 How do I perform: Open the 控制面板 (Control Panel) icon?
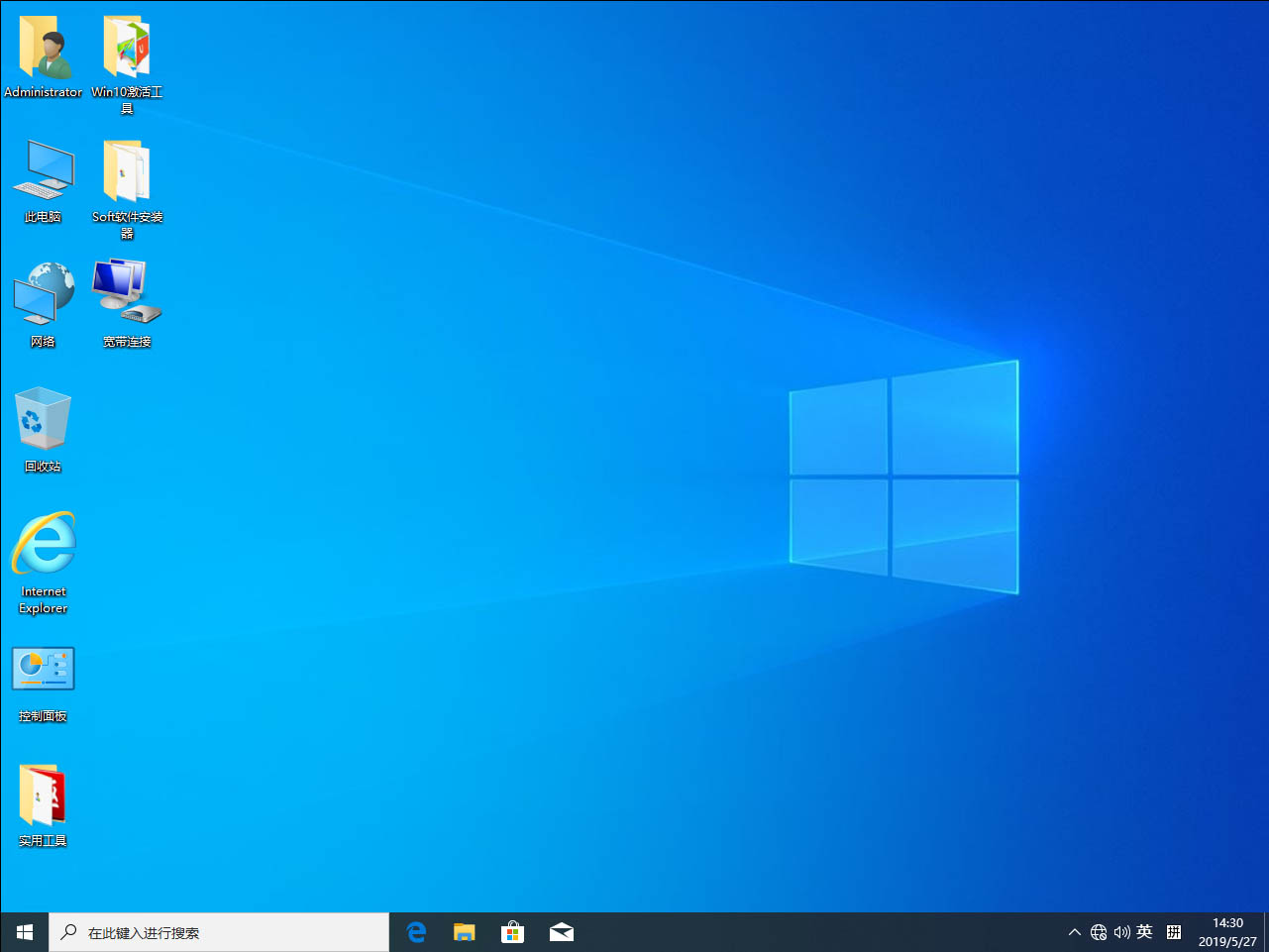[x=43, y=668]
